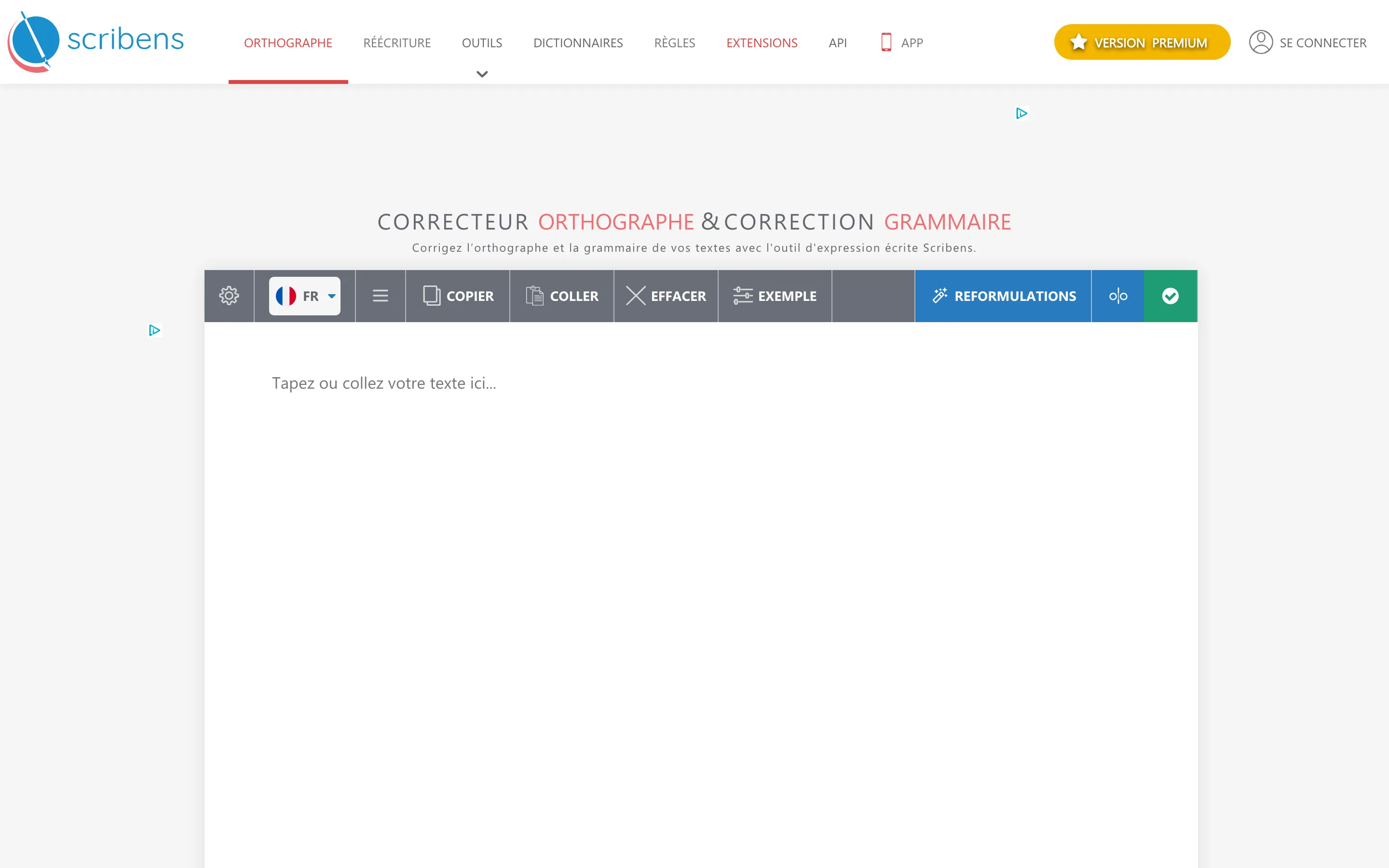Click the left-side AdChoices icon
The height and width of the screenshot is (868, 1389).
(154, 330)
